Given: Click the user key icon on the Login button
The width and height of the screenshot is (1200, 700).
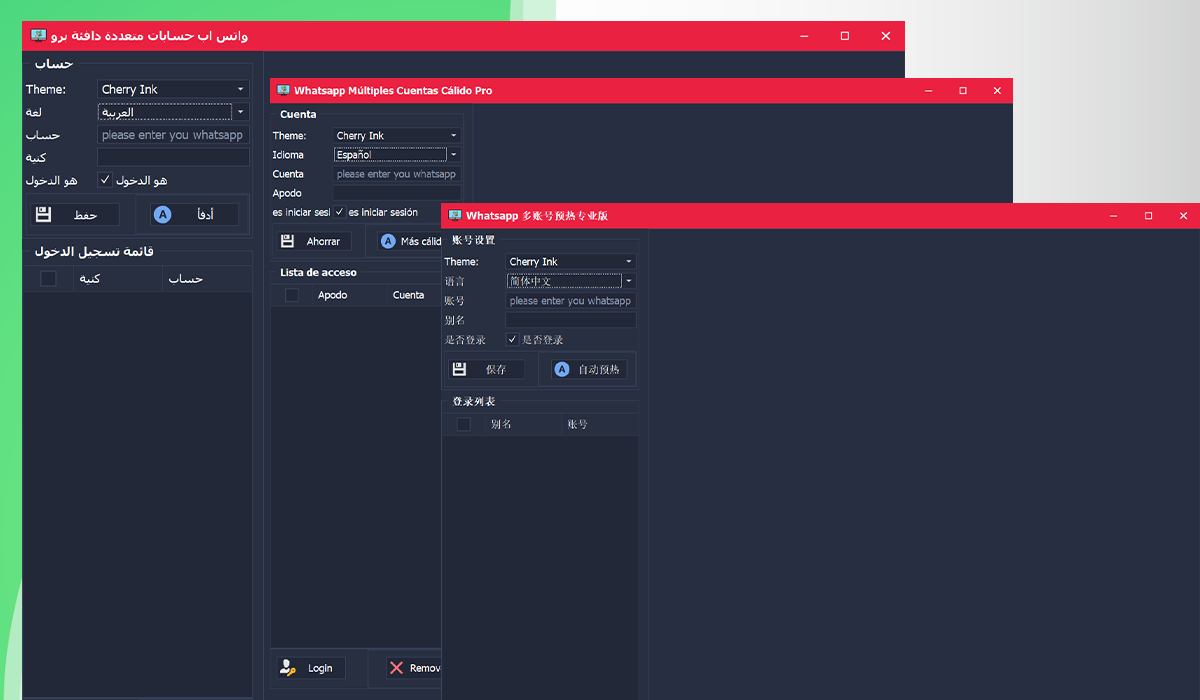Looking at the screenshot, I should point(288,668).
